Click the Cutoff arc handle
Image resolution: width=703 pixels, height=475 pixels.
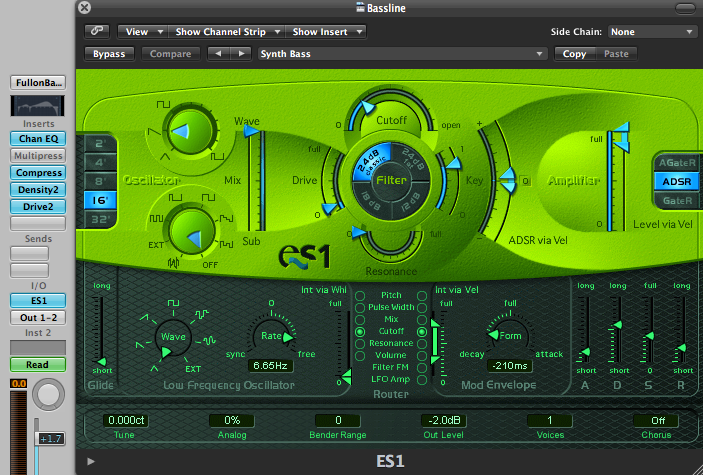367,108
